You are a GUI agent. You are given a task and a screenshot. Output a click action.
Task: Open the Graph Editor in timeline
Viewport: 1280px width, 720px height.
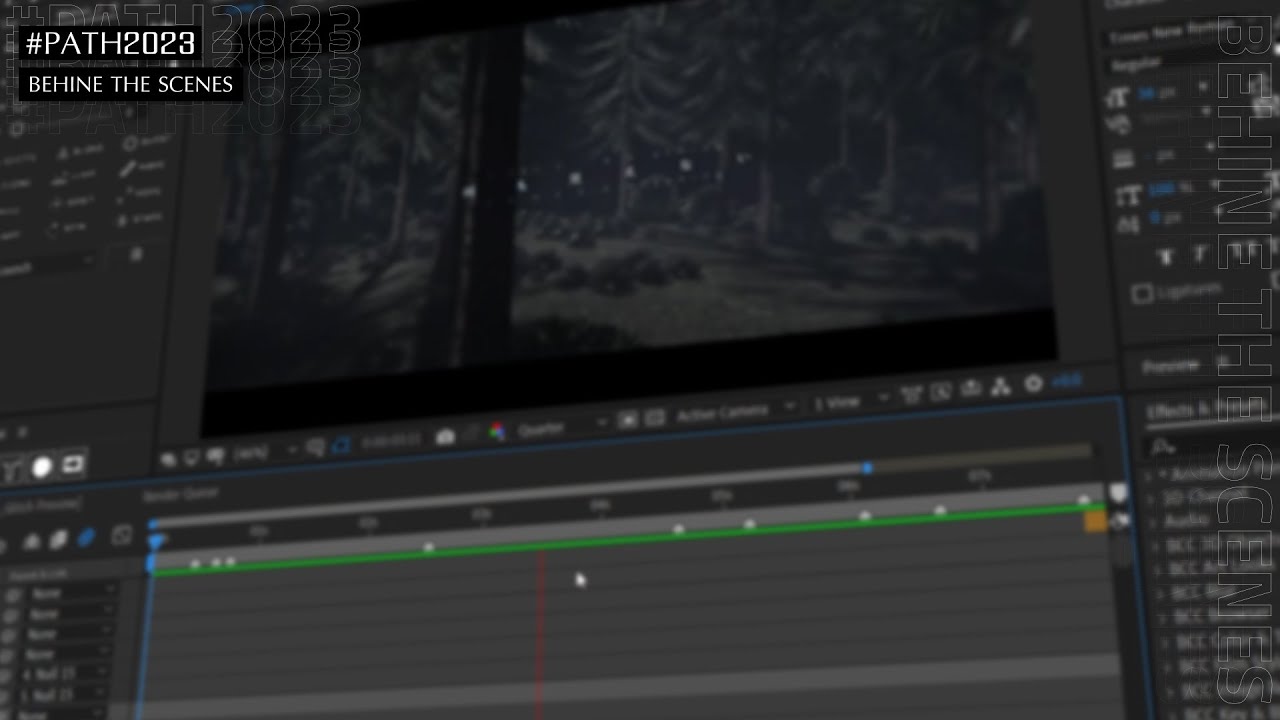[122, 535]
